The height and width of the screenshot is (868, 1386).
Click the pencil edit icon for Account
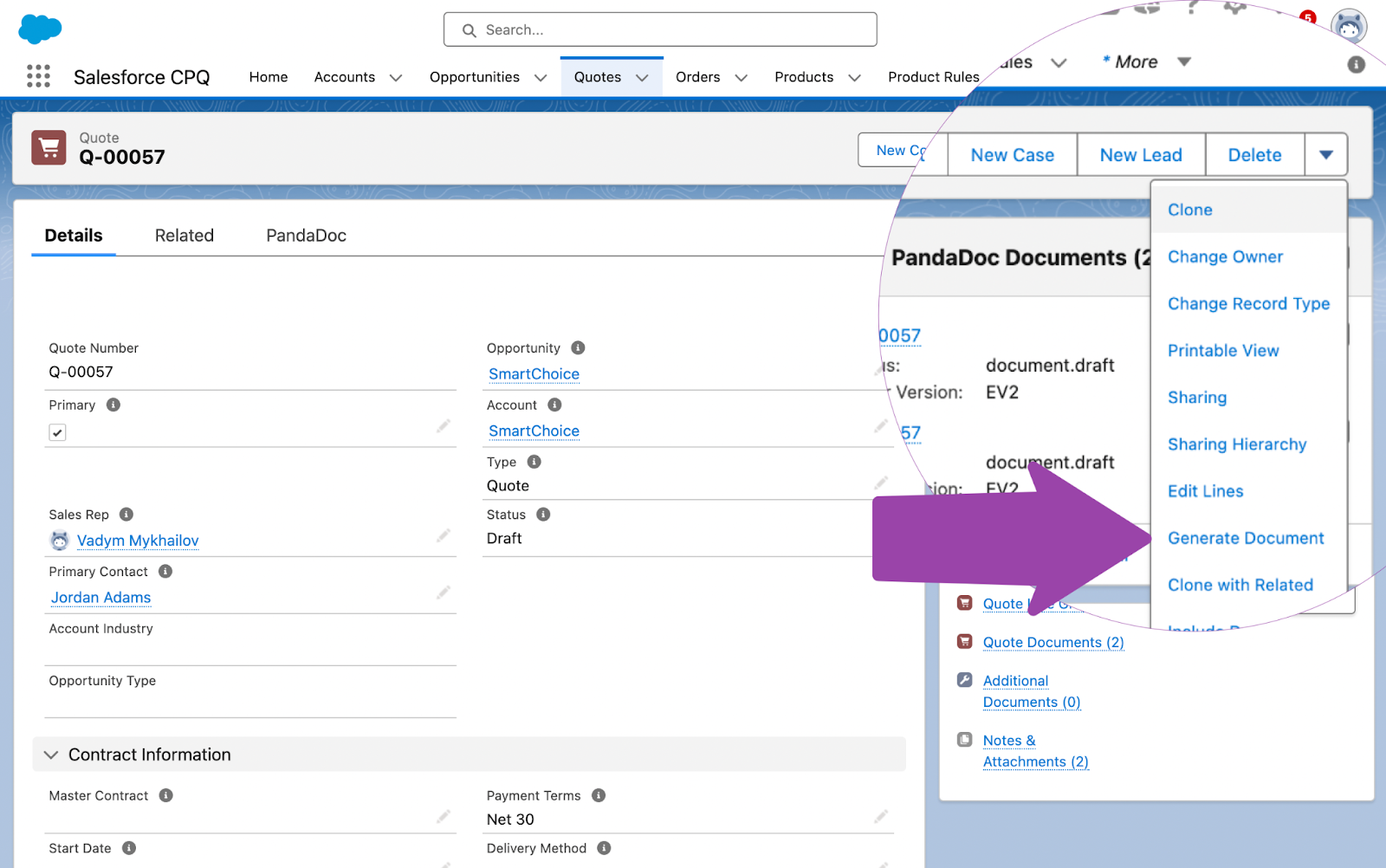point(881,425)
